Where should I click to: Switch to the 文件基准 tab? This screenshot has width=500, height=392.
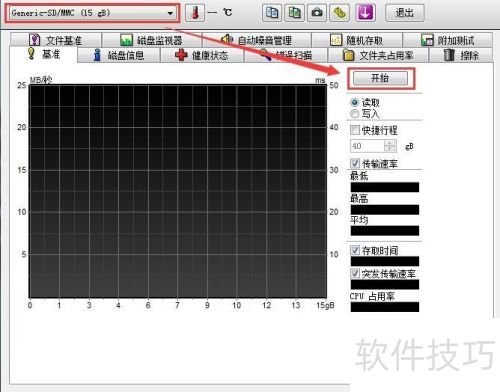56,40
